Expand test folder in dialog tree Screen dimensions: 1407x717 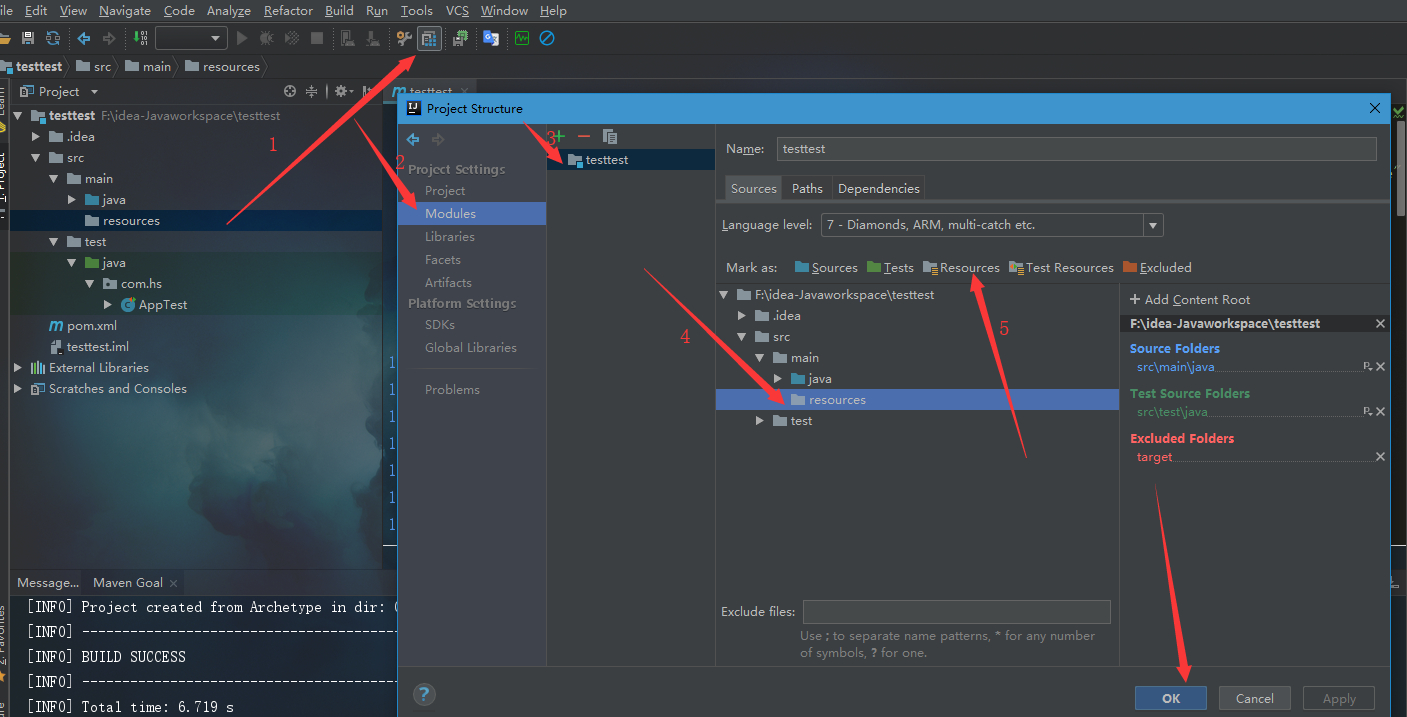[x=760, y=421]
